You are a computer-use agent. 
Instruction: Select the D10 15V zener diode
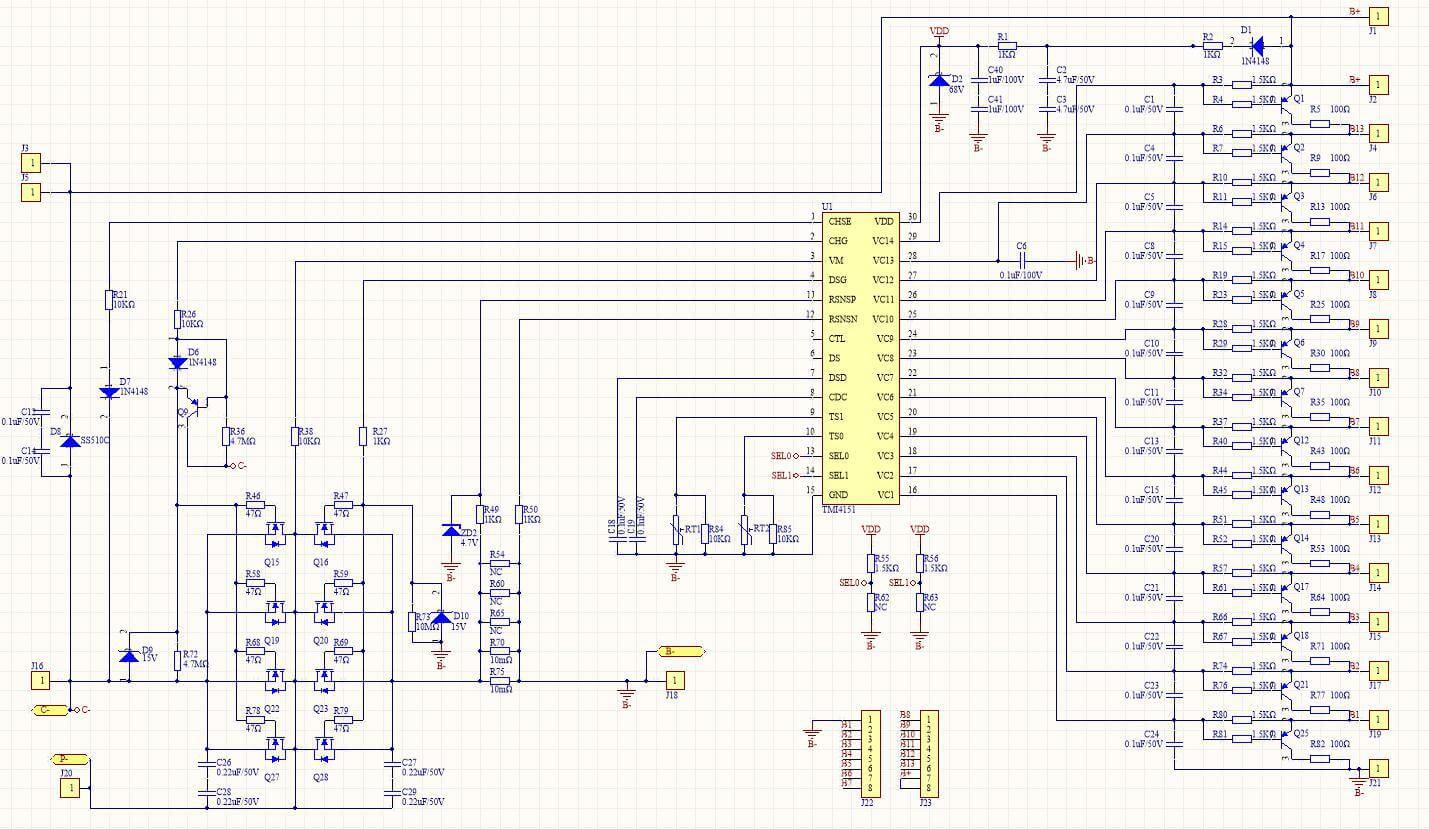click(x=439, y=617)
